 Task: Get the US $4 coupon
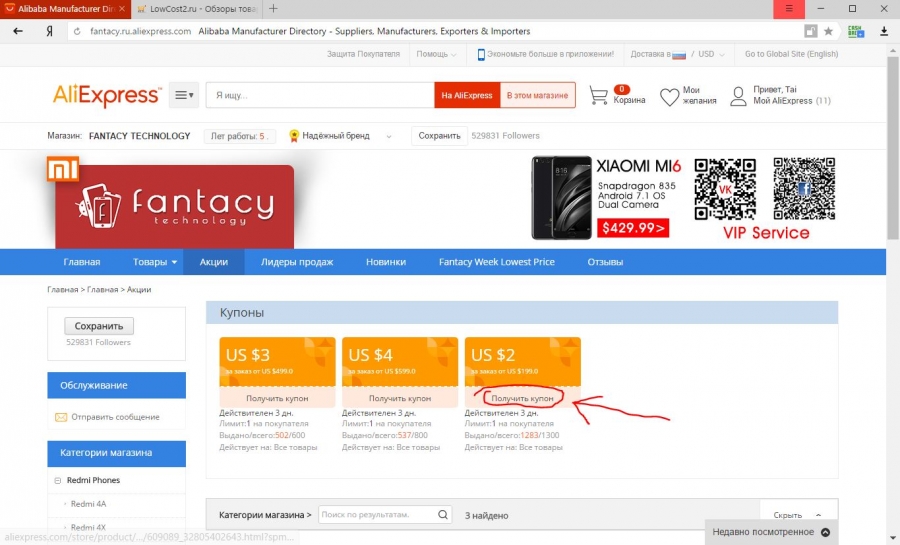[x=400, y=398]
